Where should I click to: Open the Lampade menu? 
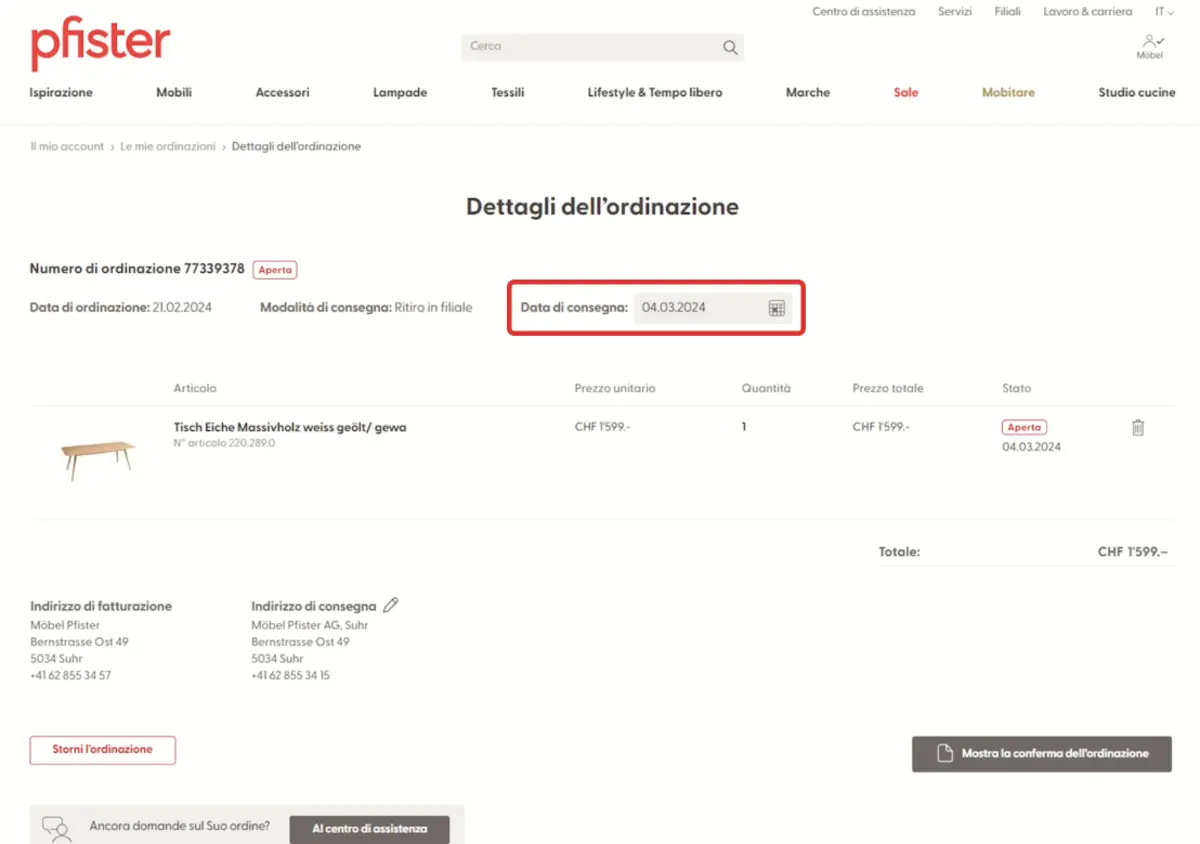[x=400, y=92]
